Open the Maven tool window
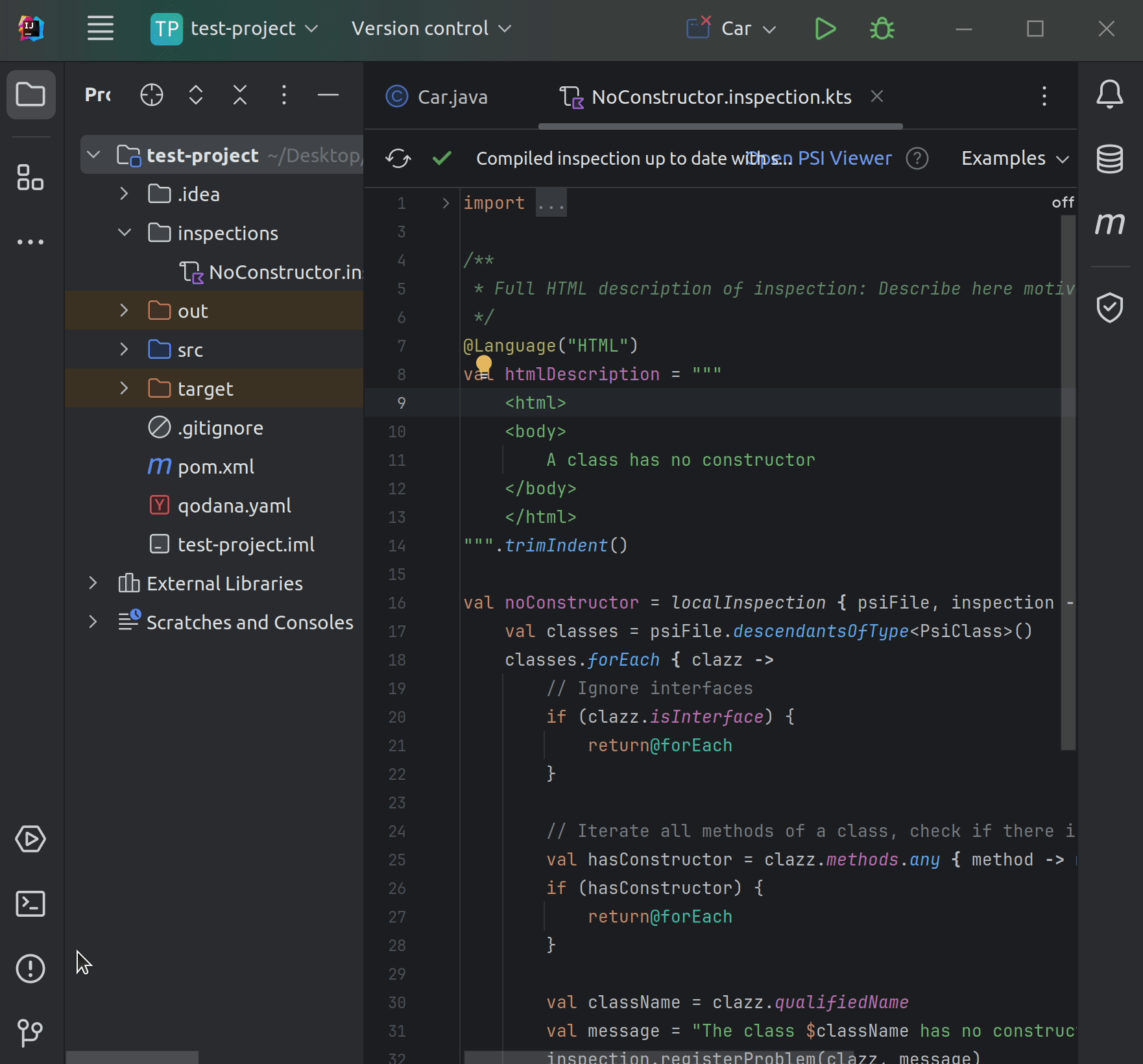 [1111, 224]
